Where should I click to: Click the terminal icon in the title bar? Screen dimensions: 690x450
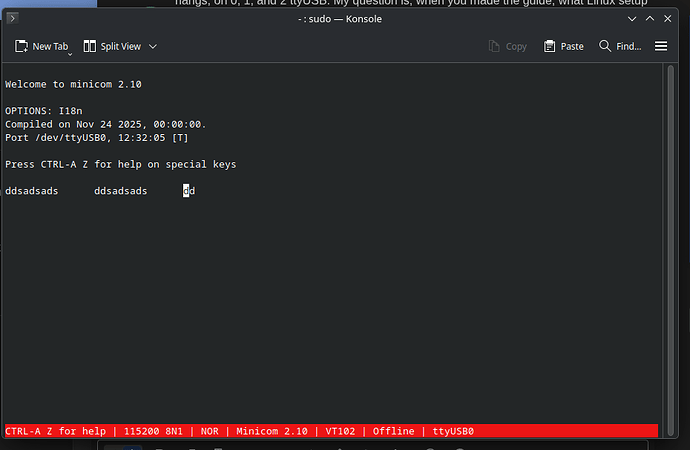pyautogui.click(x=12, y=18)
